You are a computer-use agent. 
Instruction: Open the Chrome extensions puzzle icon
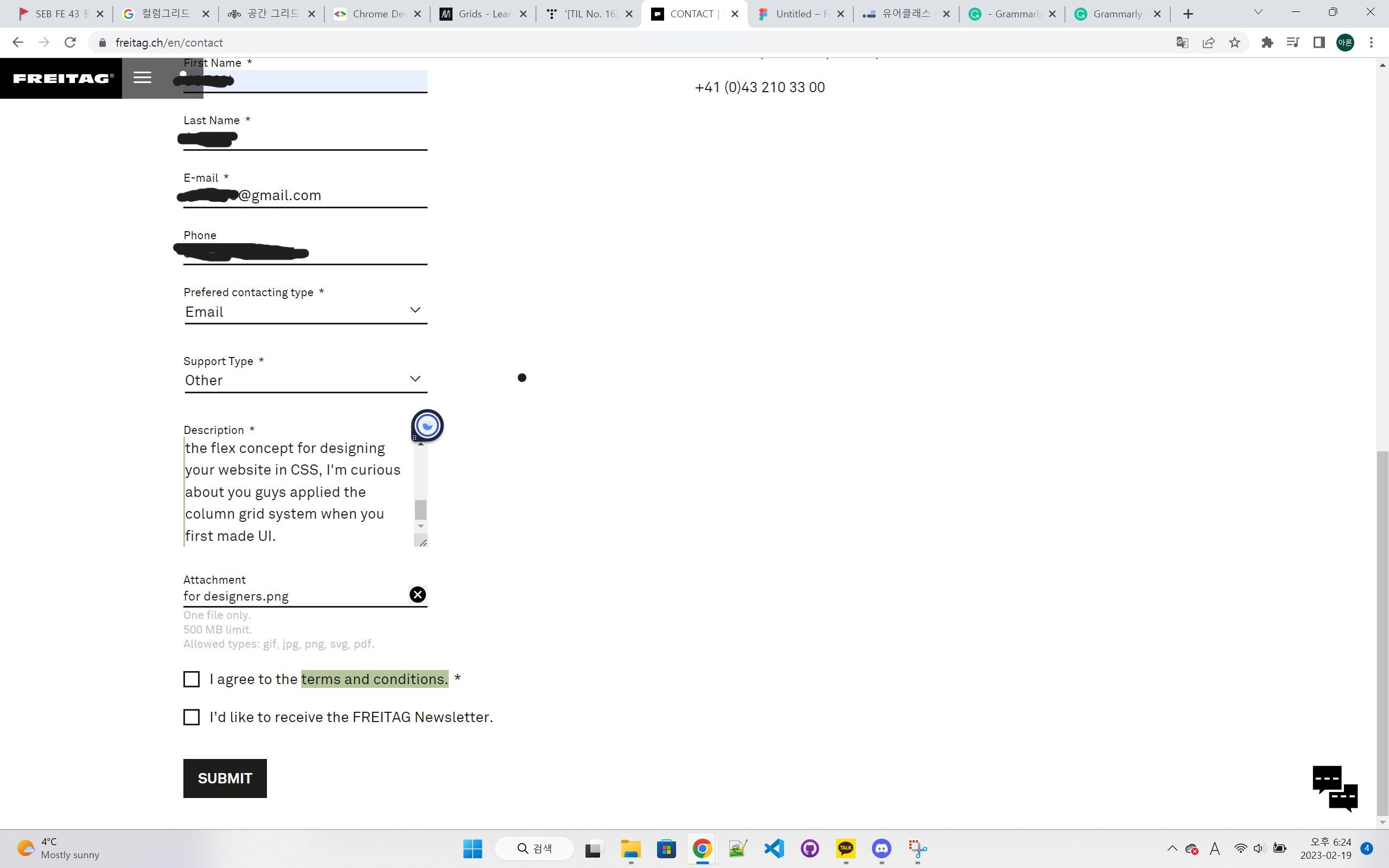[x=1267, y=42]
